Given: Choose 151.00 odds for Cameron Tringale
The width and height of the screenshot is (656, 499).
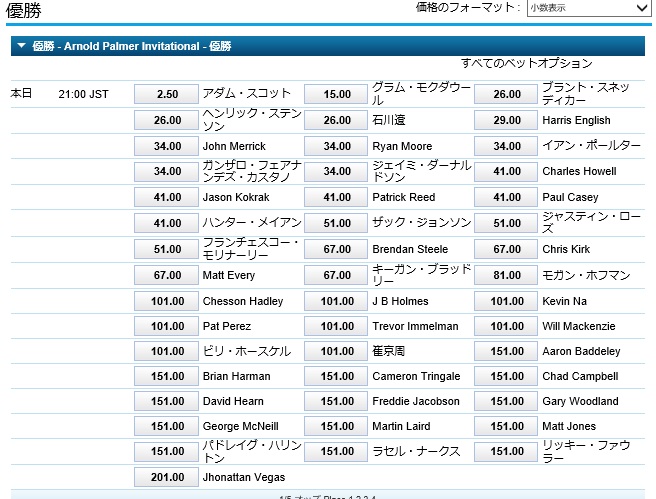Looking at the screenshot, I should click(336, 376).
